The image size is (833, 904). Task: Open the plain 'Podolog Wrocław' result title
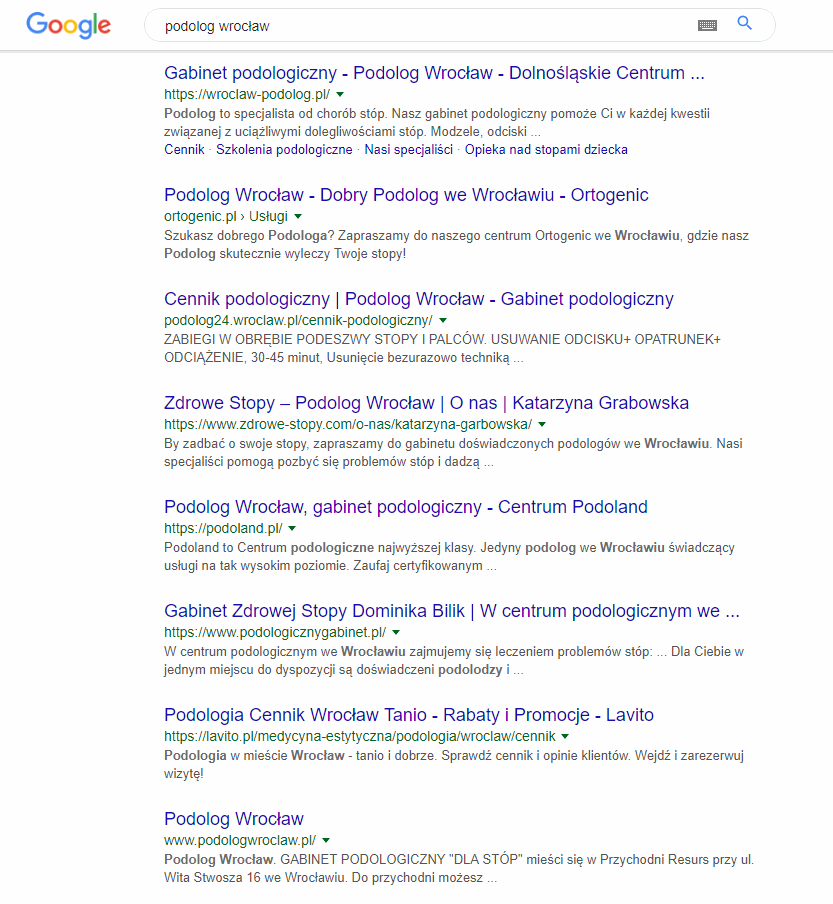233,819
